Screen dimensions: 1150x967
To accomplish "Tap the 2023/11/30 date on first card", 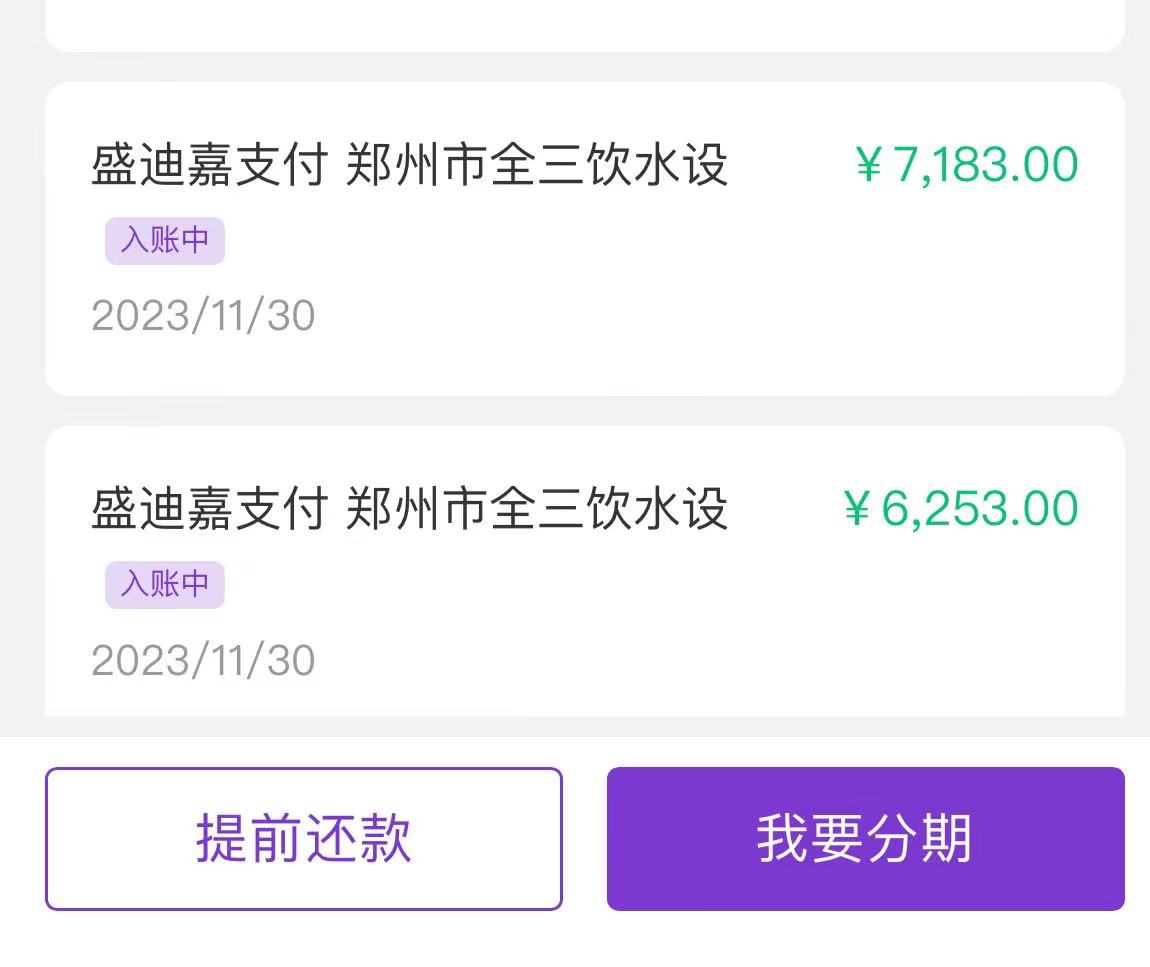I will [x=203, y=315].
